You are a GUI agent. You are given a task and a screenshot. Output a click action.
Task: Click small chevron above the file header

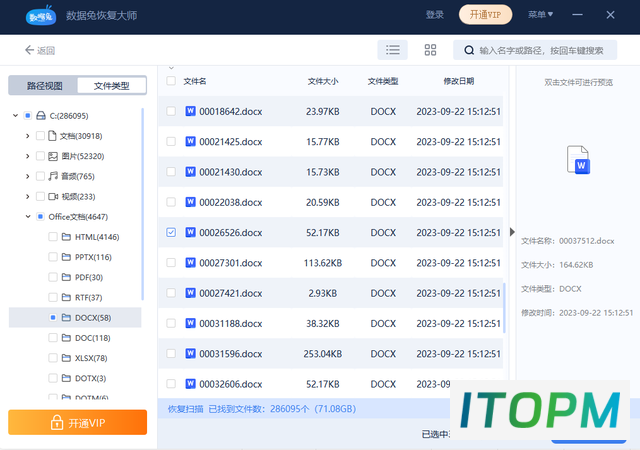click(x=171, y=68)
